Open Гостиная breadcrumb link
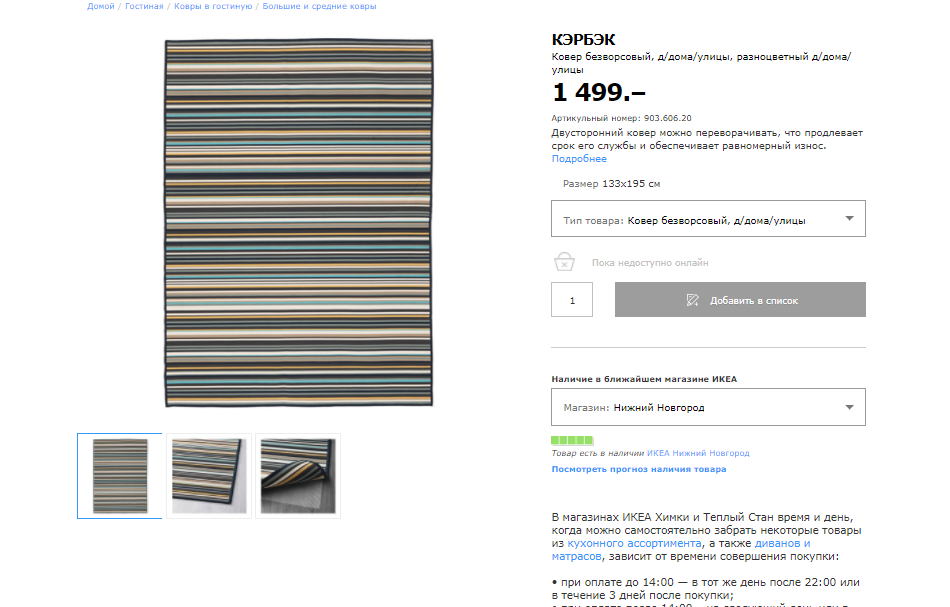 (144, 6)
